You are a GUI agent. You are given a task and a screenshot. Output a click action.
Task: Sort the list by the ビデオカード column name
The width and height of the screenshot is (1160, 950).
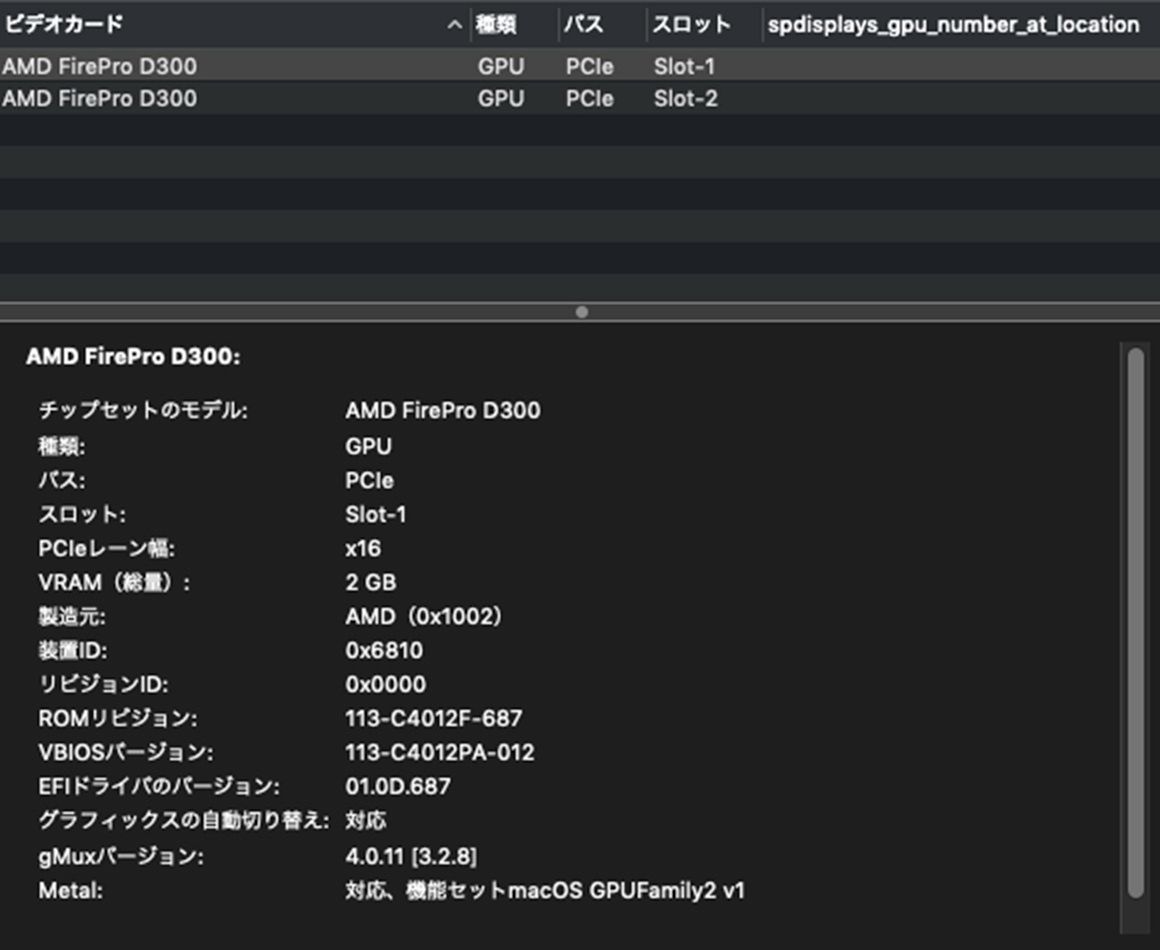point(64,24)
